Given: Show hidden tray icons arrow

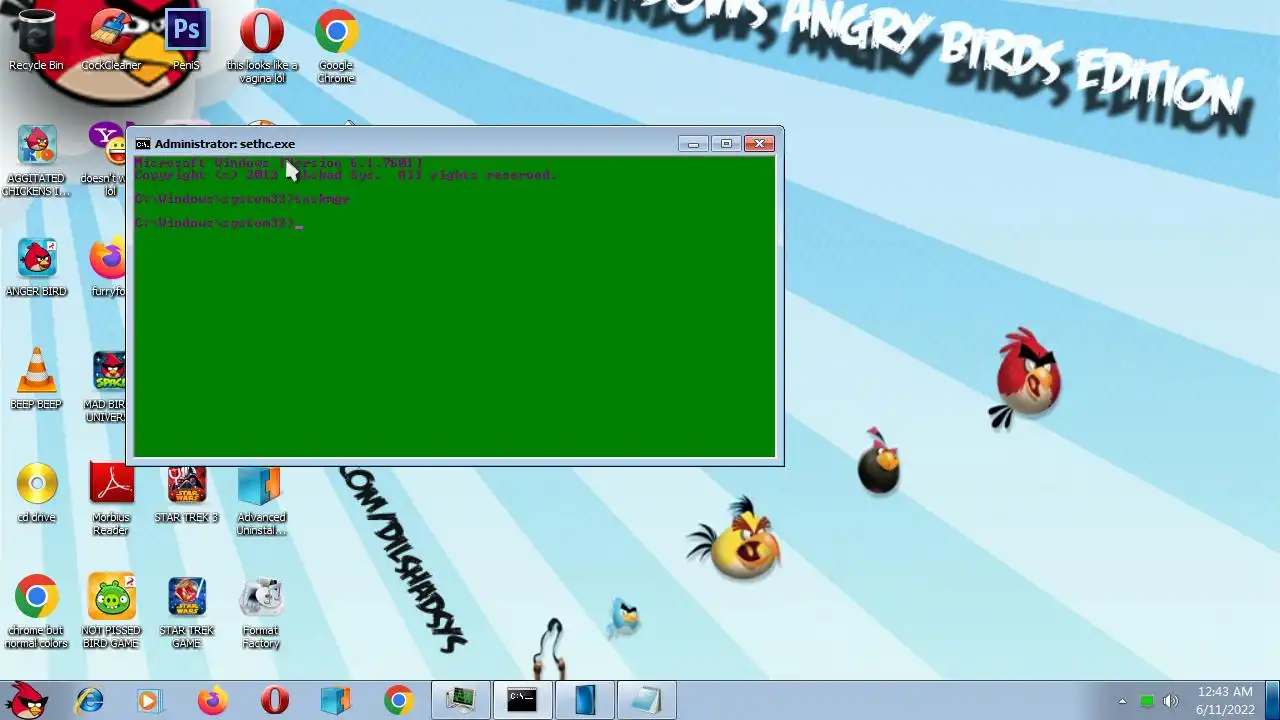Looking at the screenshot, I should [x=1122, y=701].
